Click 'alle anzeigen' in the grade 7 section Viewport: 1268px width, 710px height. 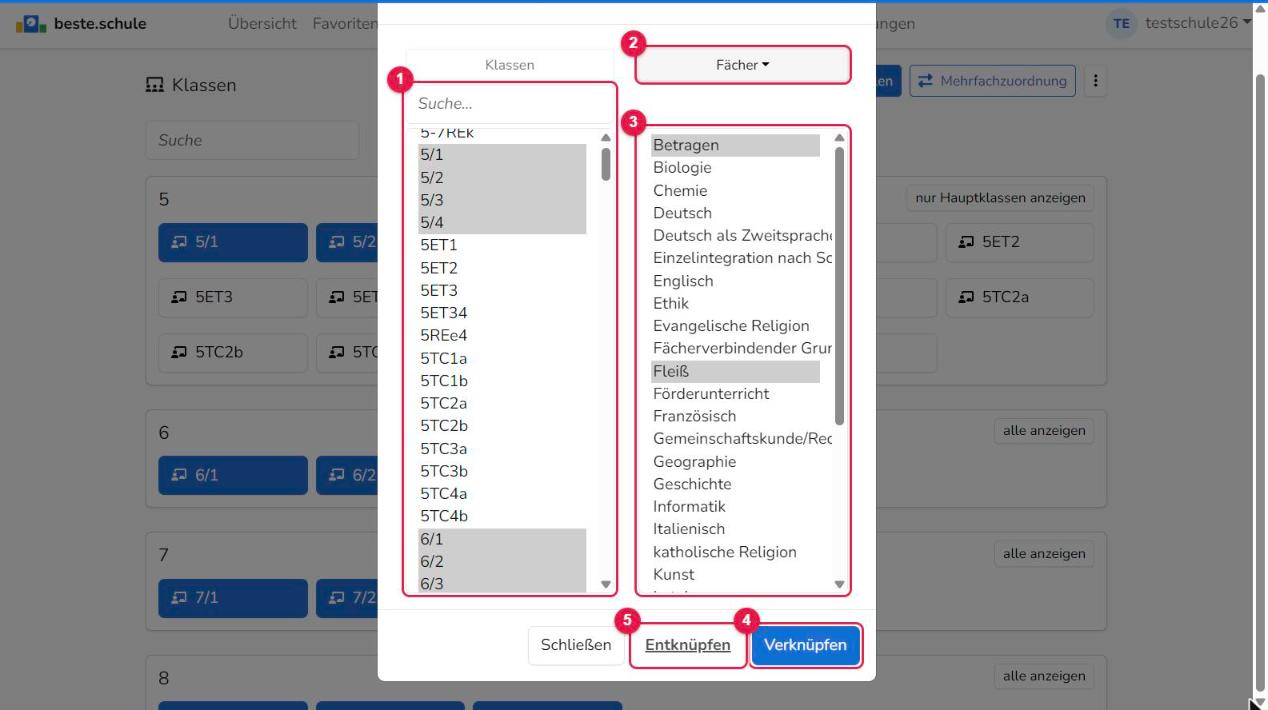tap(1045, 553)
